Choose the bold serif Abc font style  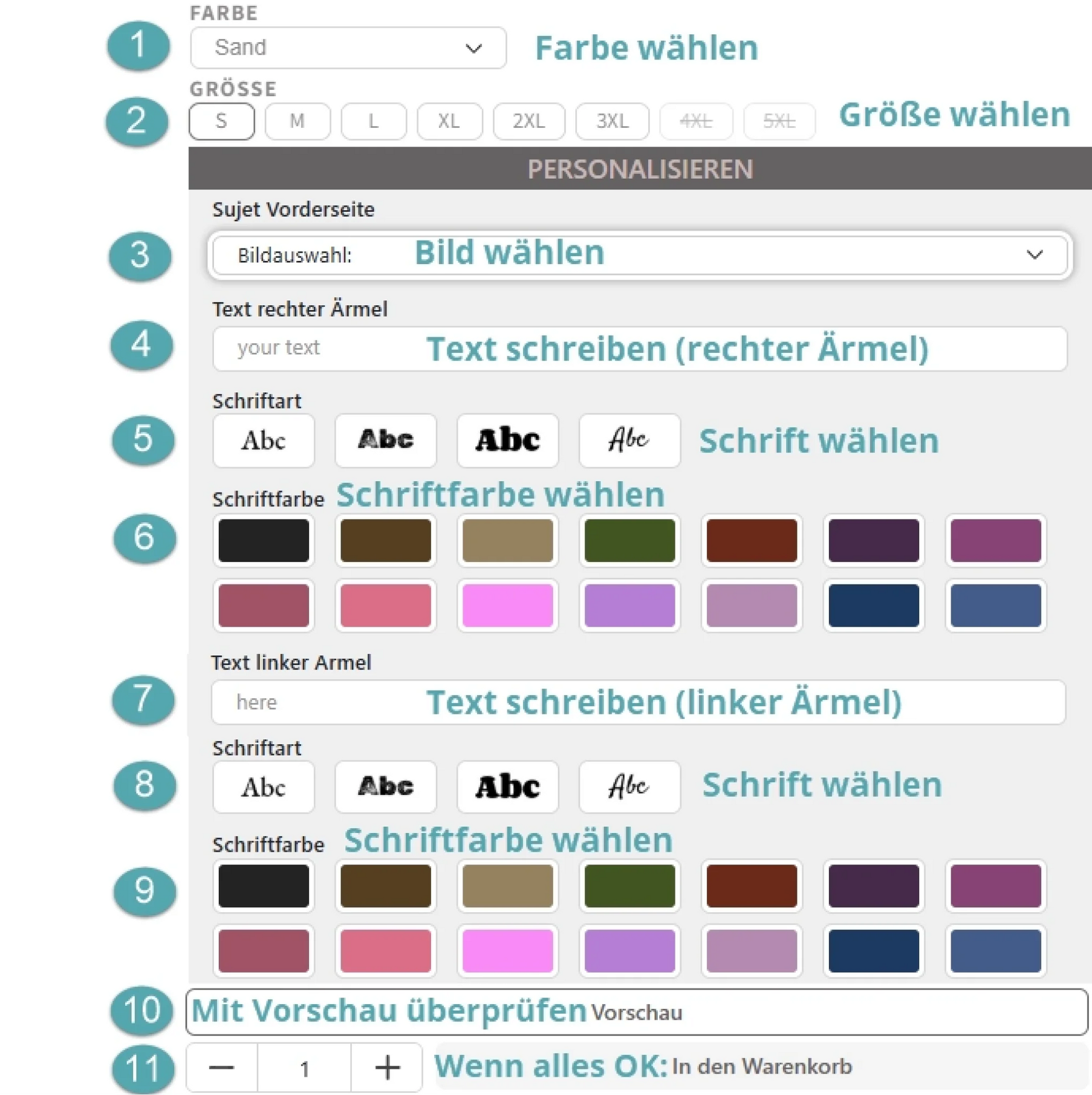(x=507, y=441)
